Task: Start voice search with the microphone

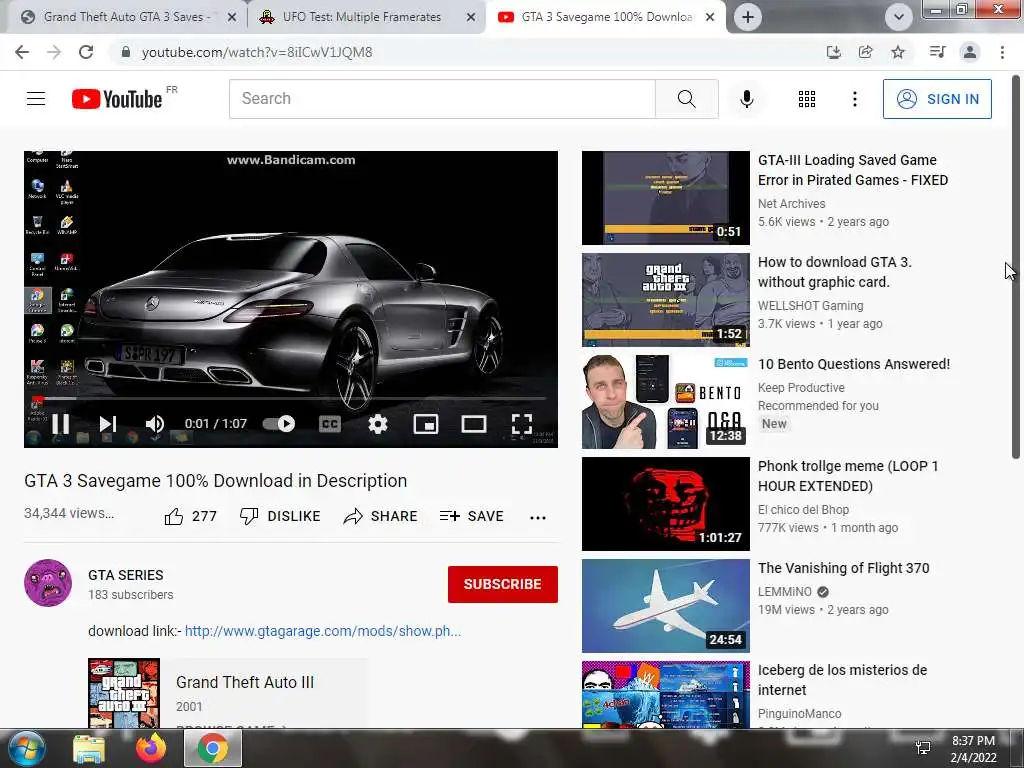Action: point(746,99)
